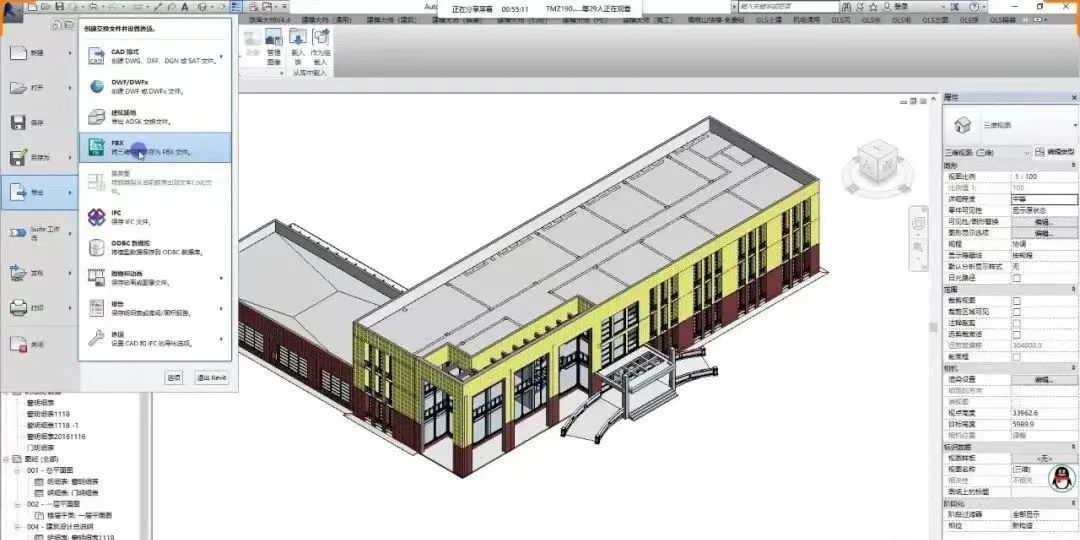
Task: Click the DWF/DWFx globe icon
Action: click(97, 87)
